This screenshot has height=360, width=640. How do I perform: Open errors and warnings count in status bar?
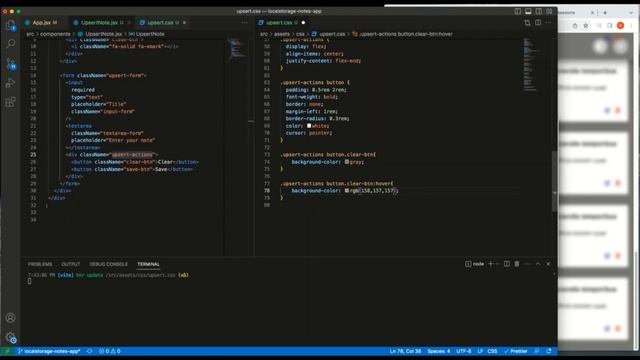tap(110, 351)
